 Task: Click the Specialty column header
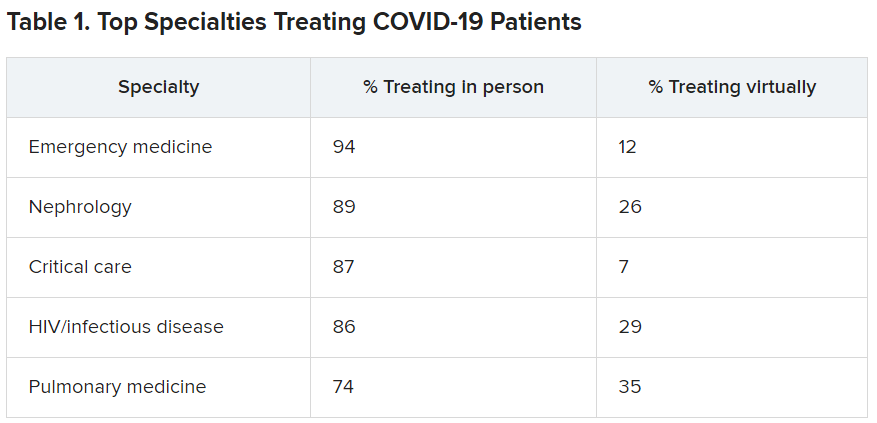coord(158,87)
